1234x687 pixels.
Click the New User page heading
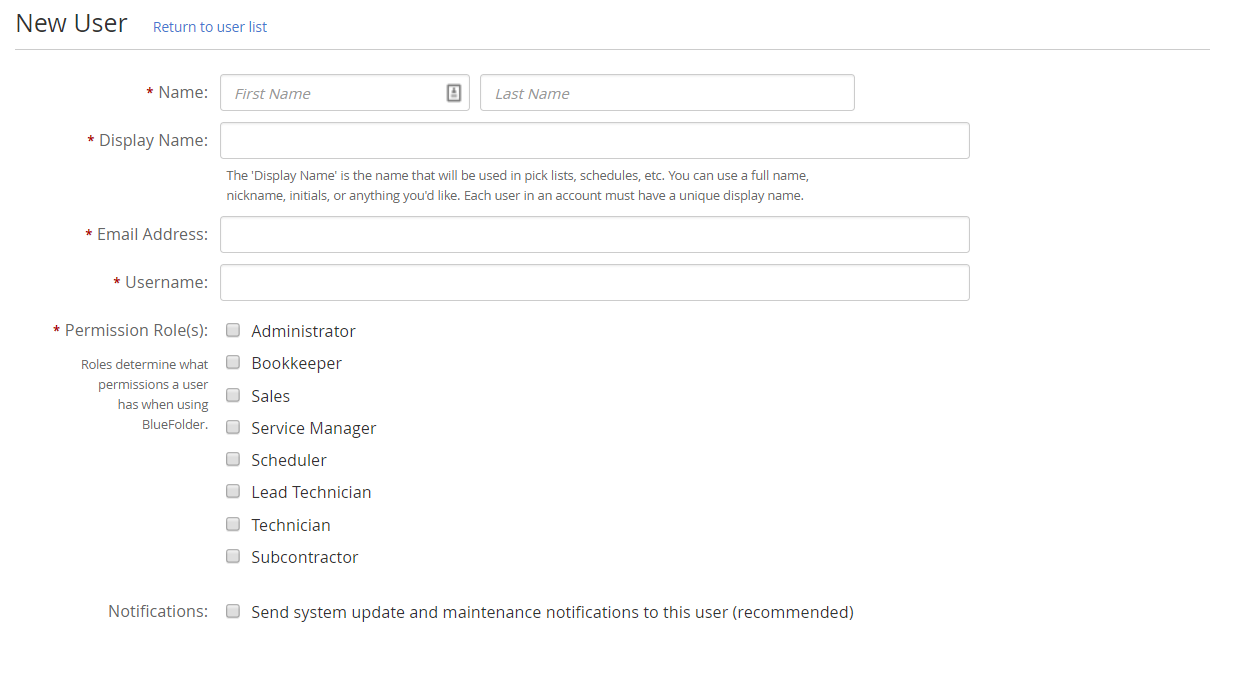coord(72,24)
